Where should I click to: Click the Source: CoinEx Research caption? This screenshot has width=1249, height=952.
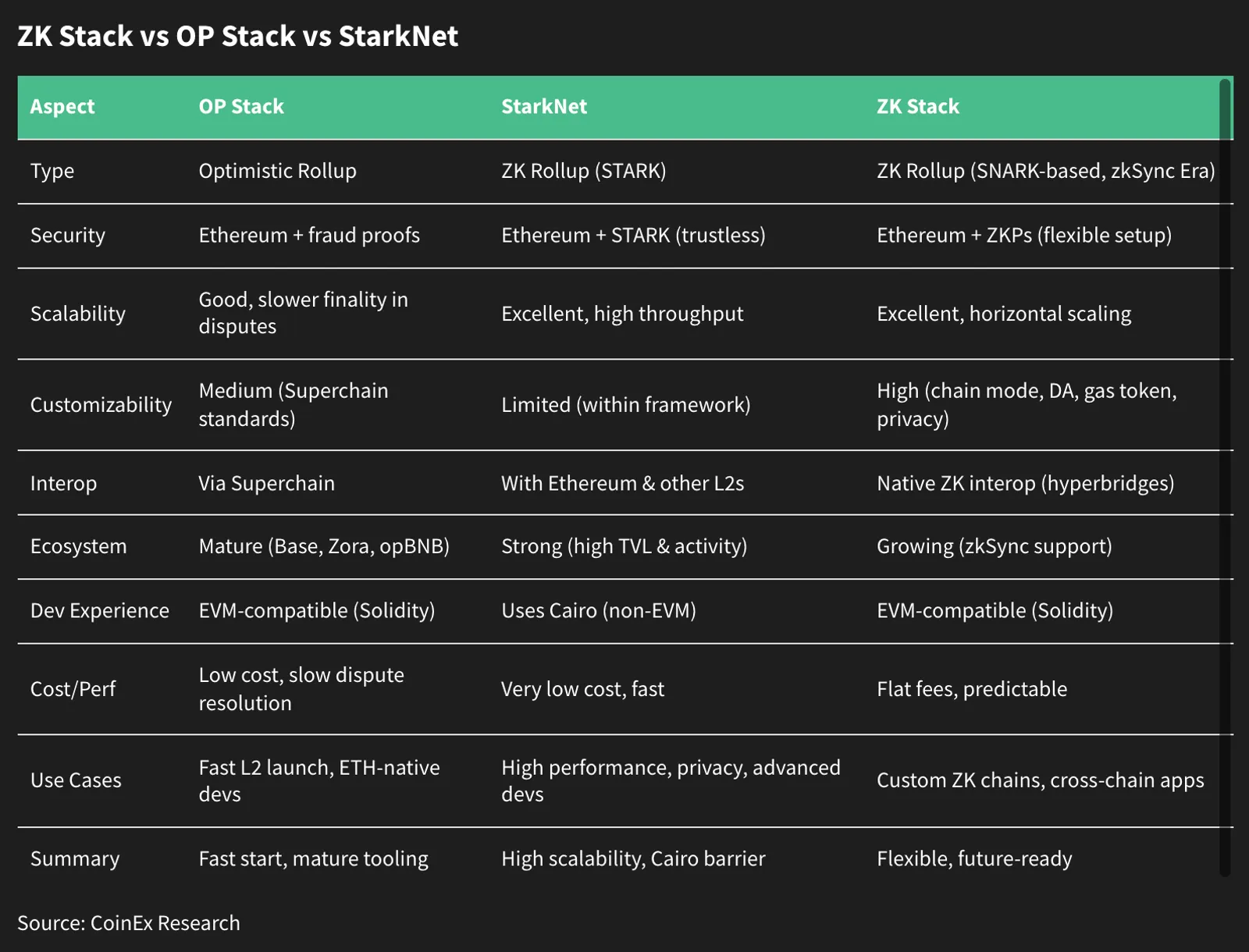coord(129,923)
